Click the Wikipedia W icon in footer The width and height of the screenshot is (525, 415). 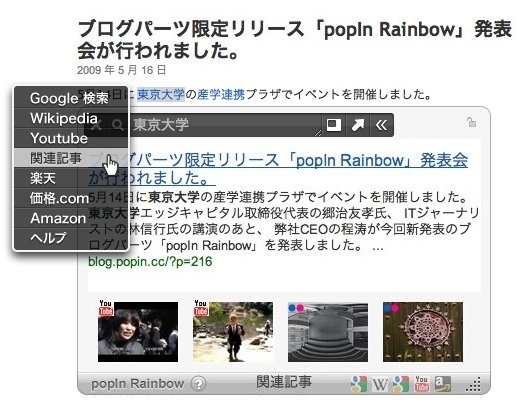[380, 384]
